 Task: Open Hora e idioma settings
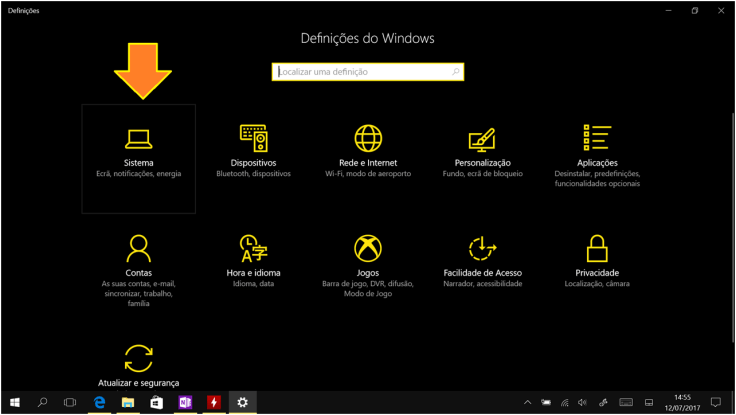(x=253, y=258)
